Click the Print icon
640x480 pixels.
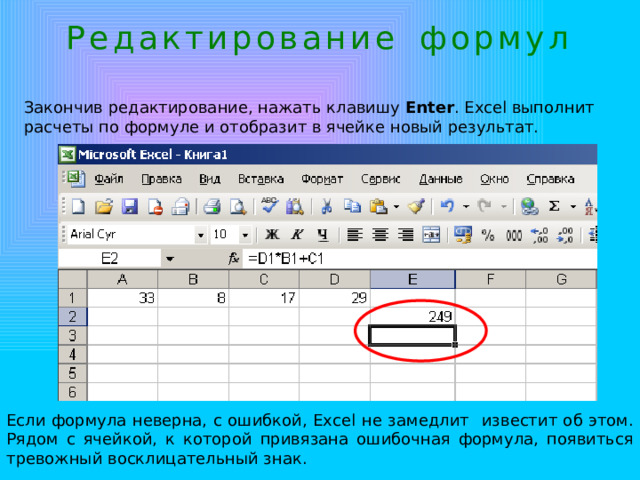pos(212,207)
